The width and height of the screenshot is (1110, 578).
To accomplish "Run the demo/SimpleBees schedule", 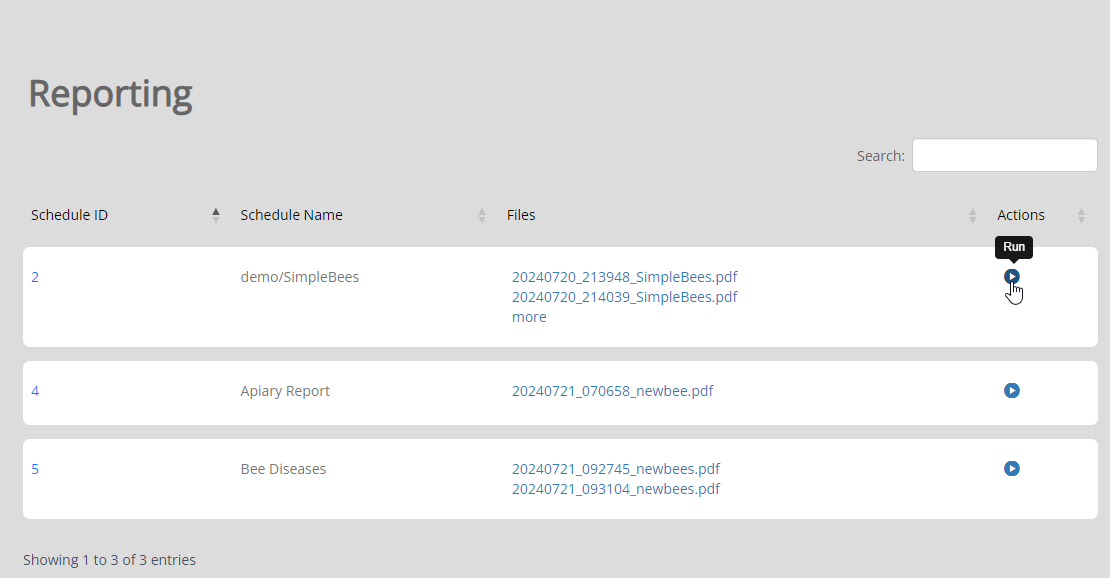I will coord(1012,276).
